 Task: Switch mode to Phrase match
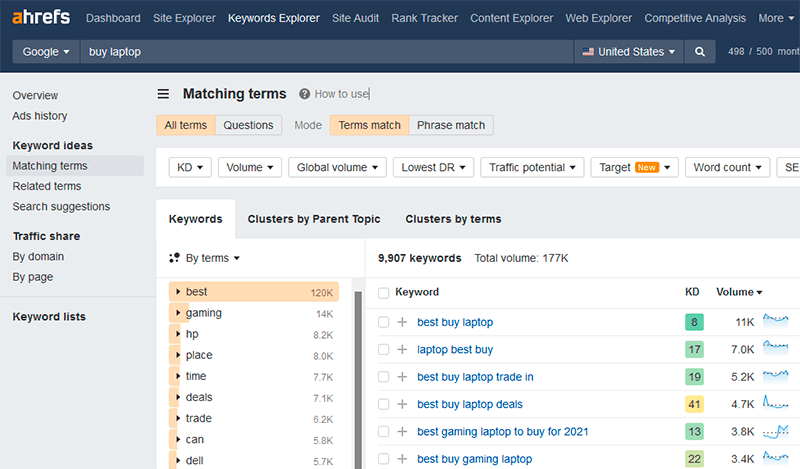(451, 125)
